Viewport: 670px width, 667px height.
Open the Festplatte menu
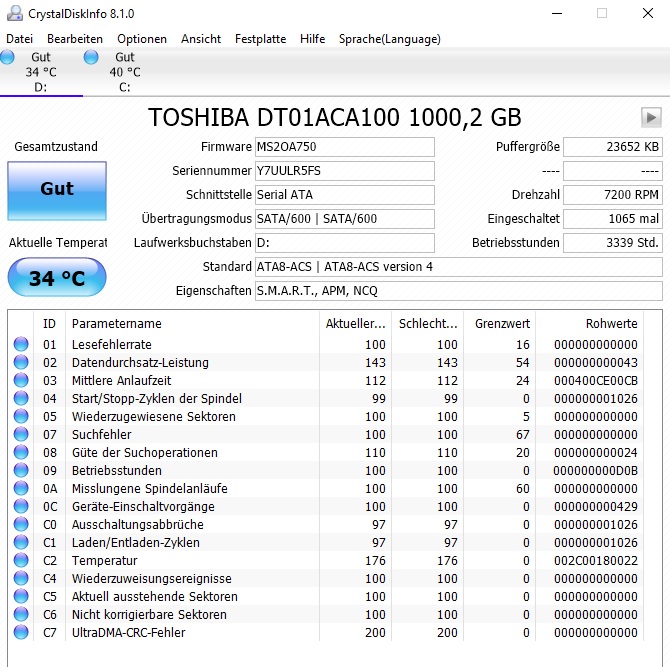[x=260, y=39]
